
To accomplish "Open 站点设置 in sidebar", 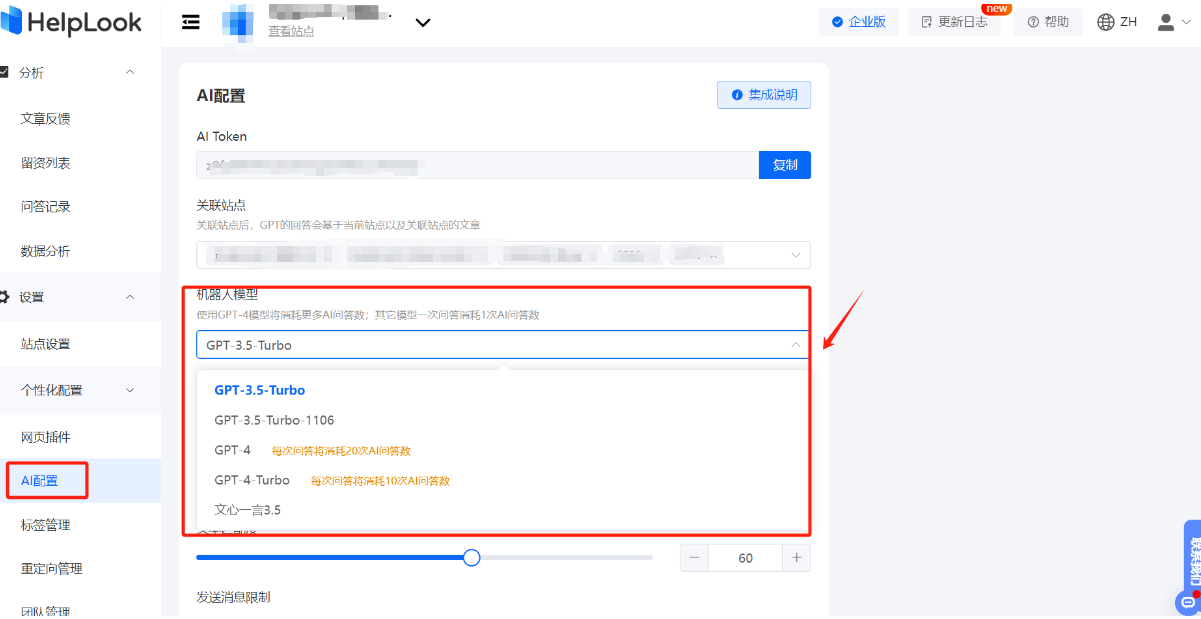I will point(46,344).
